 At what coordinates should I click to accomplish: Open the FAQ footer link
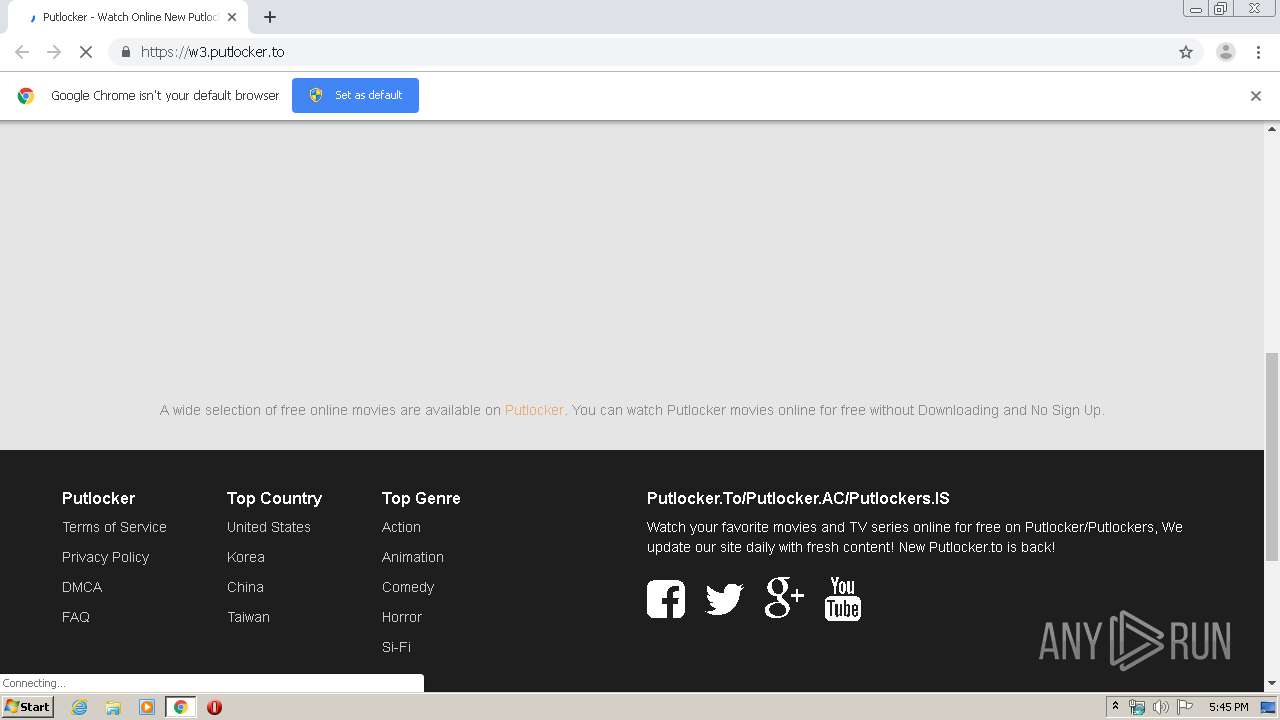(76, 617)
